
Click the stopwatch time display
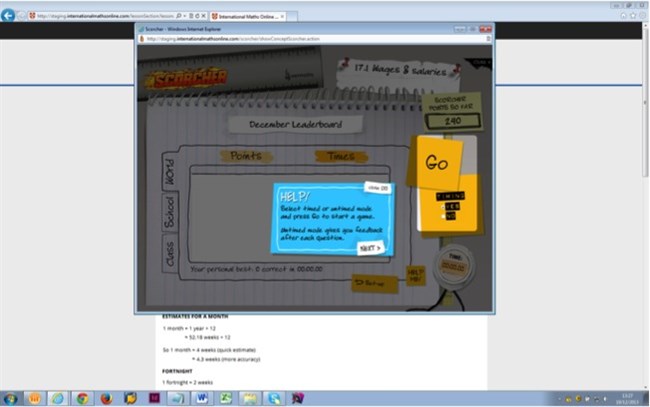coord(453,267)
